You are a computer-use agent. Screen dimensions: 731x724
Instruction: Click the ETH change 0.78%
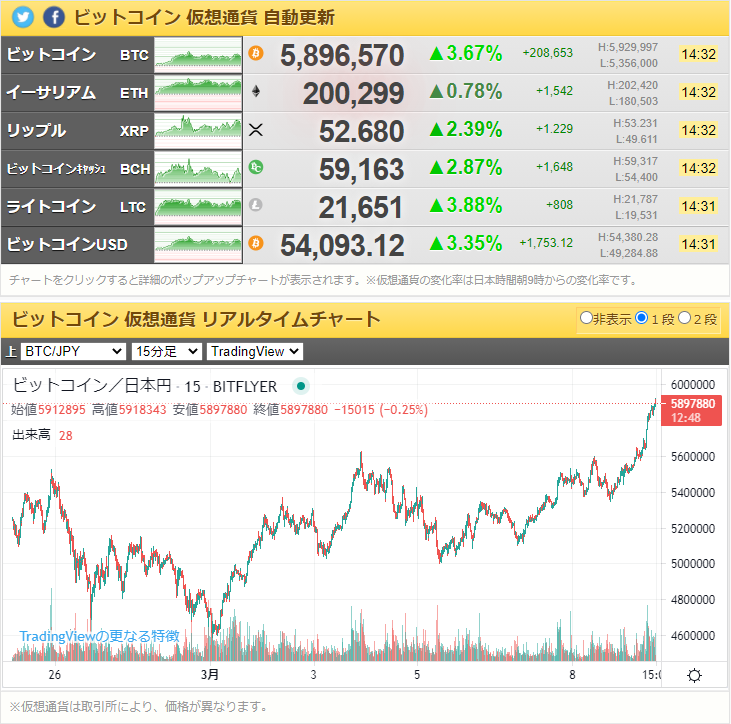point(466,91)
